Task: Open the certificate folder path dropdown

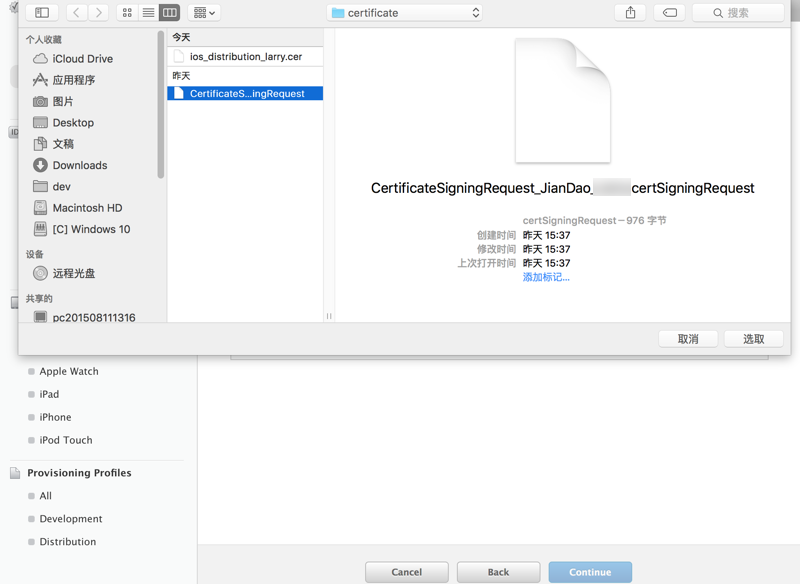Action: point(405,13)
